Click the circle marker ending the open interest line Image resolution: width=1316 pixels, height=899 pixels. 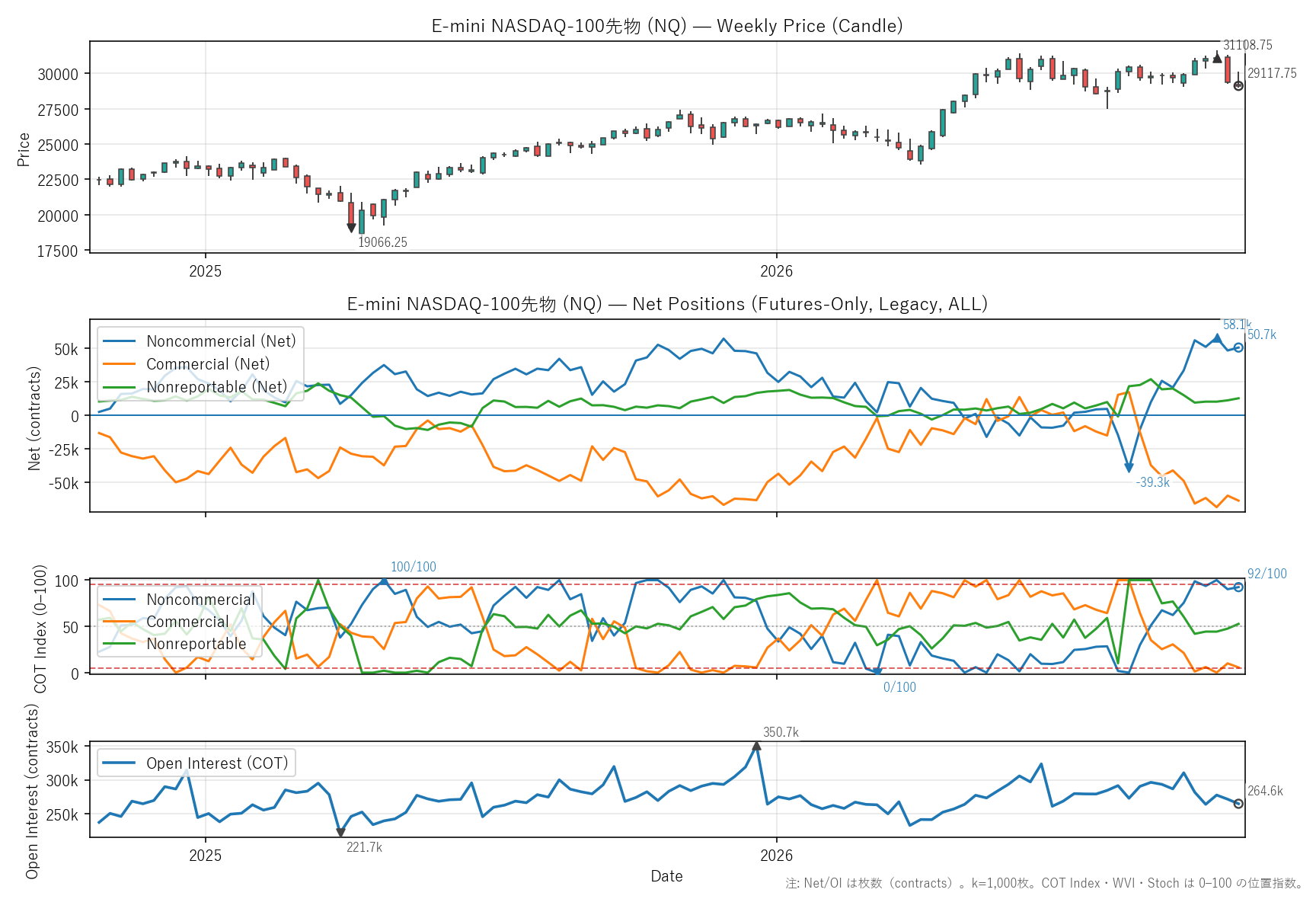(x=1238, y=804)
